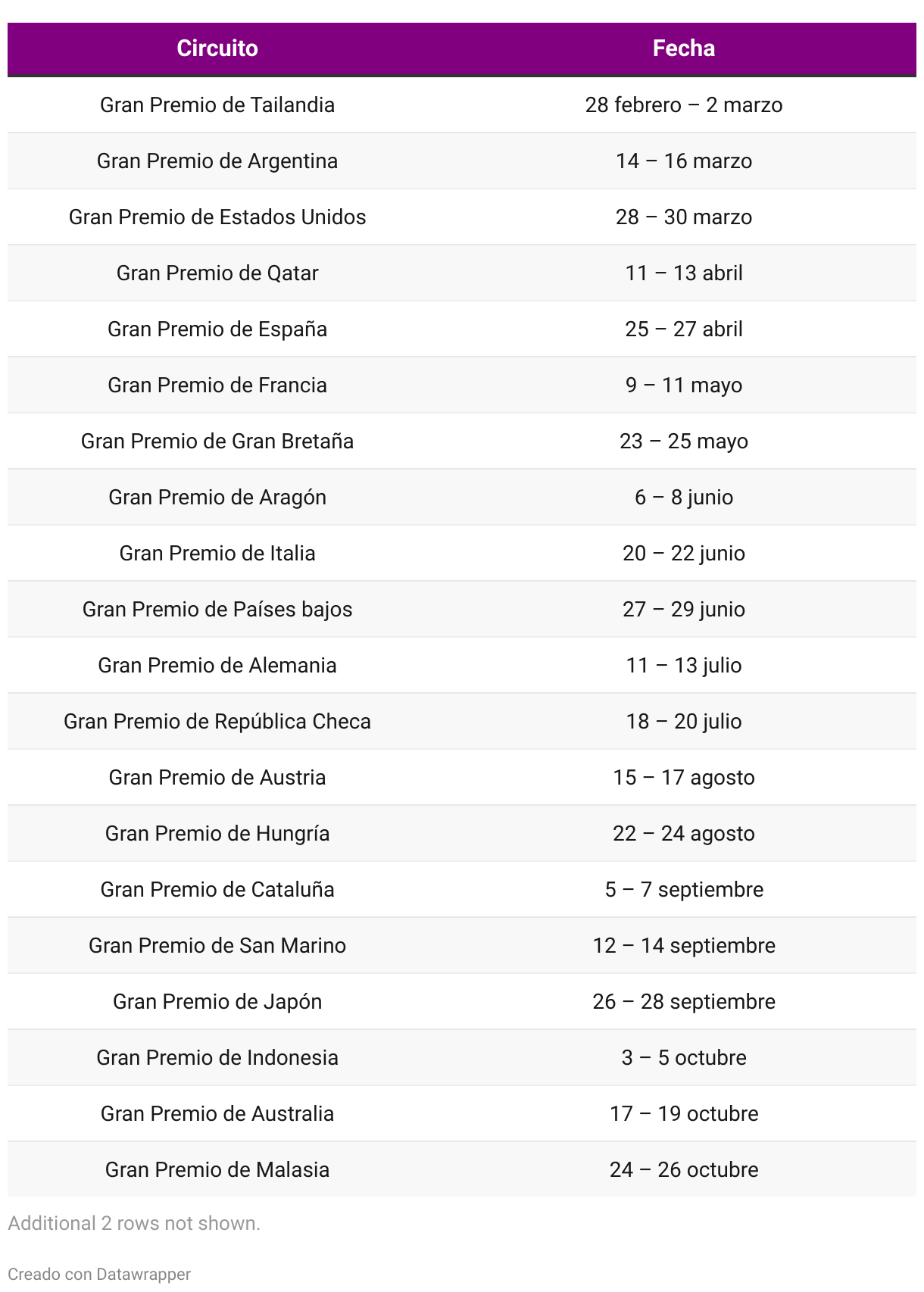Click the Gran Premio de España cell
Image resolution: width=924 pixels, height=1292 pixels.
pyautogui.click(x=217, y=329)
